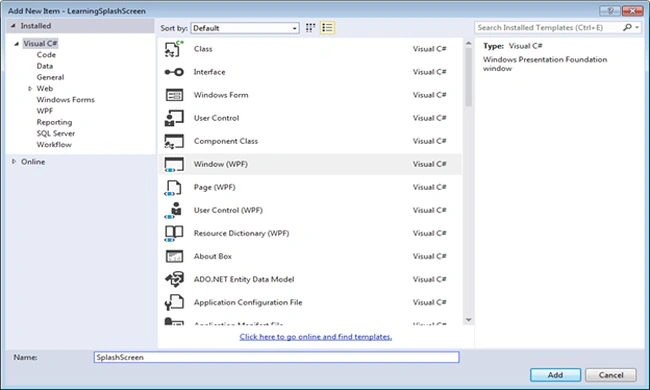Click the Component Class label
650x390 pixels.
click(x=226, y=141)
